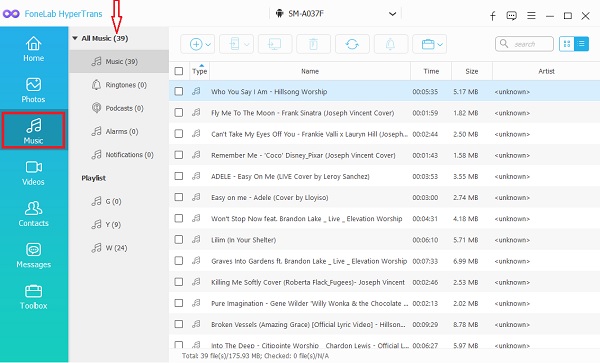Click the 00:09:29 time cell
The height and width of the screenshot is (363, 600).
[x=425, y=325]
